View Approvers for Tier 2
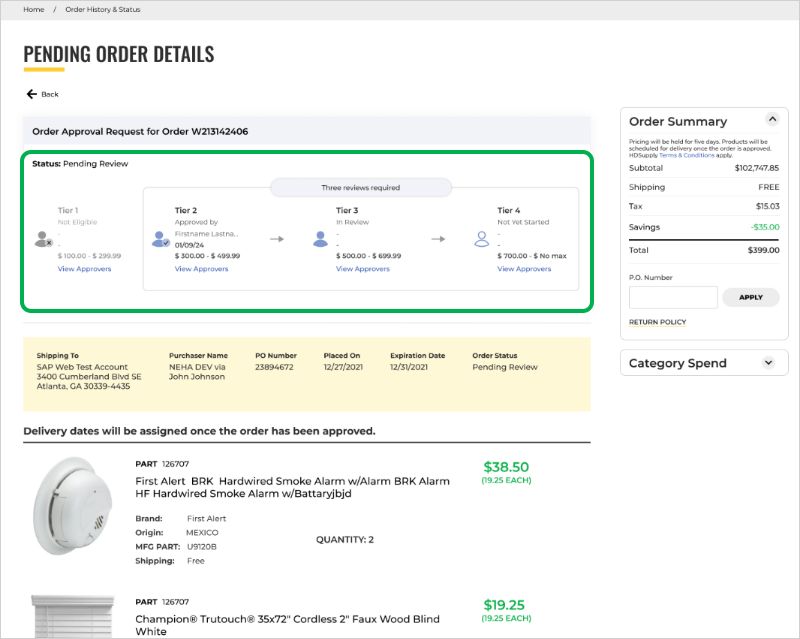Screen dimensions: 800x639 202,269
